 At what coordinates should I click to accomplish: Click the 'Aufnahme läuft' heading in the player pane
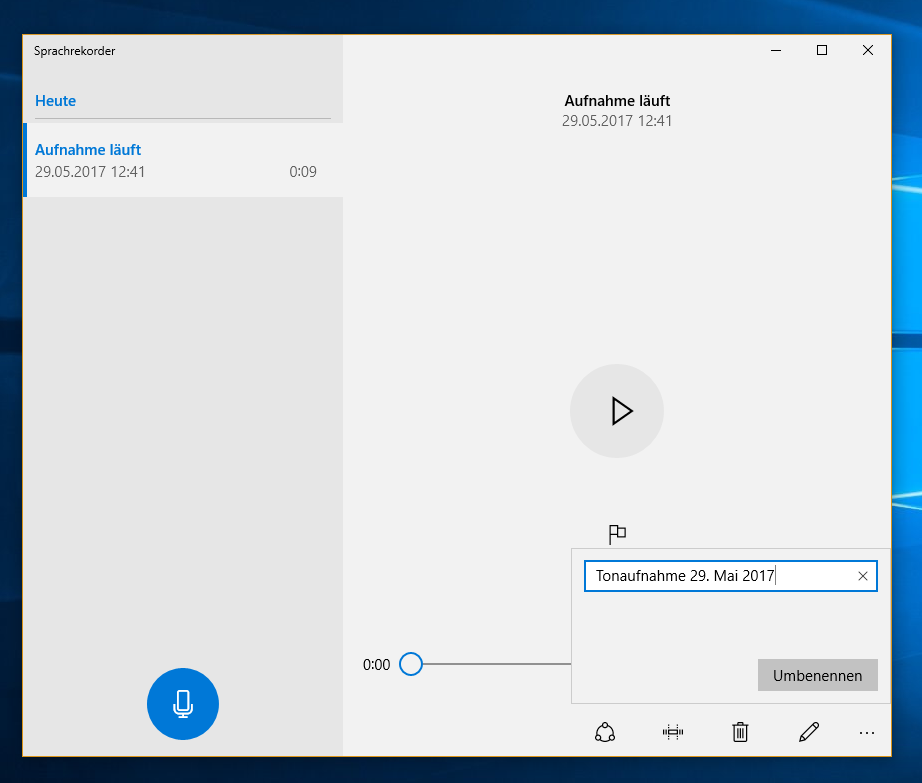pos(617,101)
